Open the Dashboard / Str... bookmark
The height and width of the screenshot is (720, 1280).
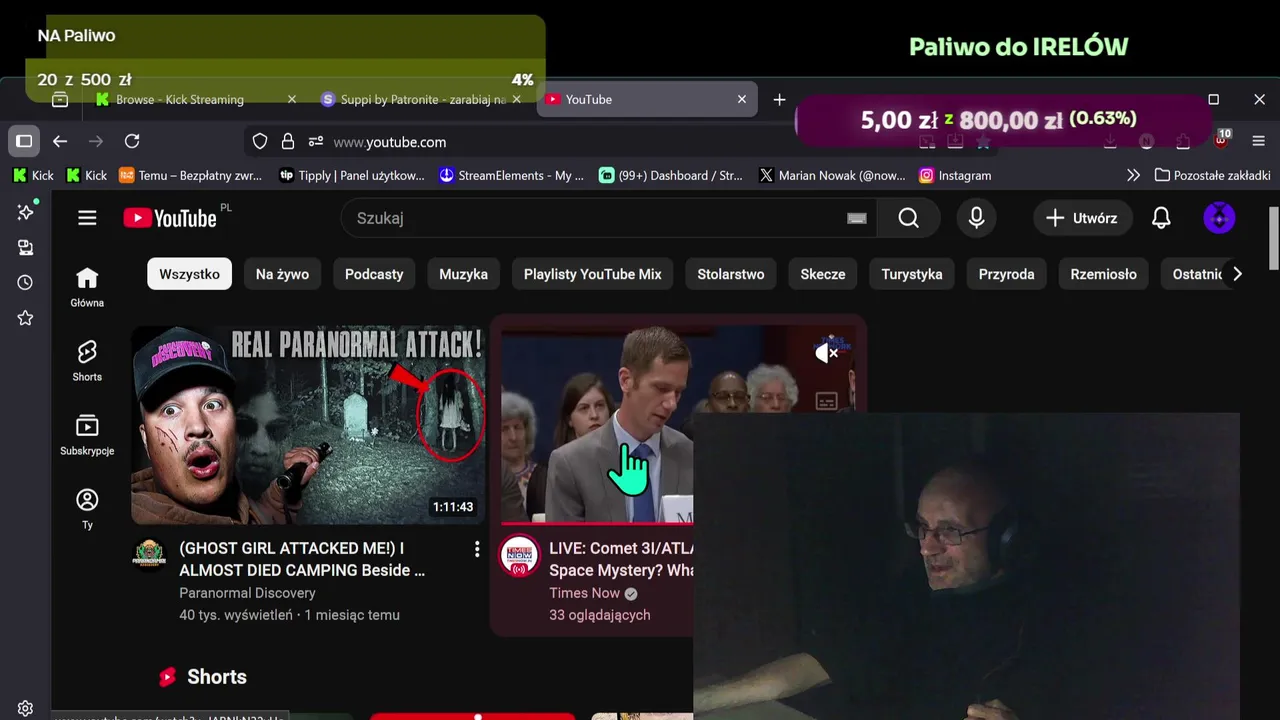pyautogui.click(x=671, y=175)
